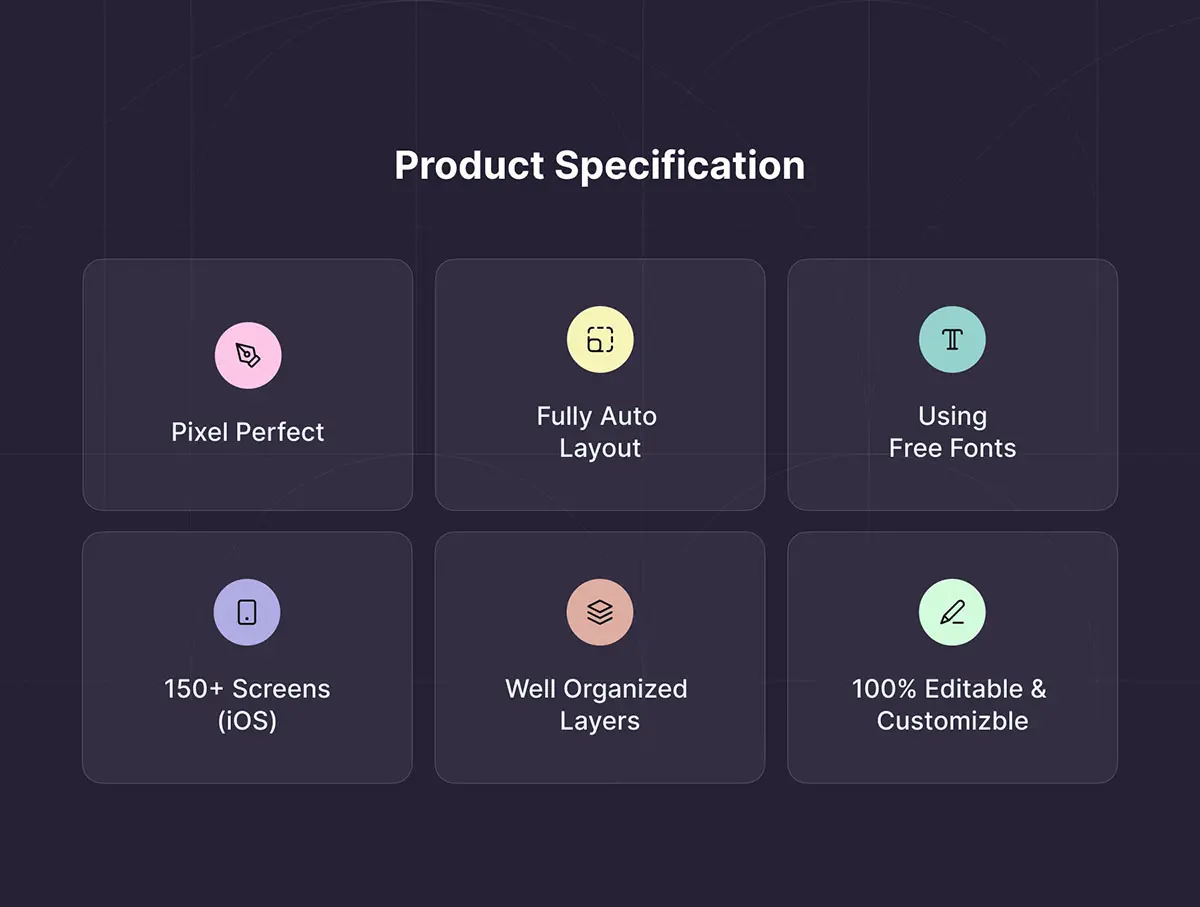The width and height of the screenshot is (1200, 907).
Task: Click the 'Product Specification' heading
Action: (600, 165)
